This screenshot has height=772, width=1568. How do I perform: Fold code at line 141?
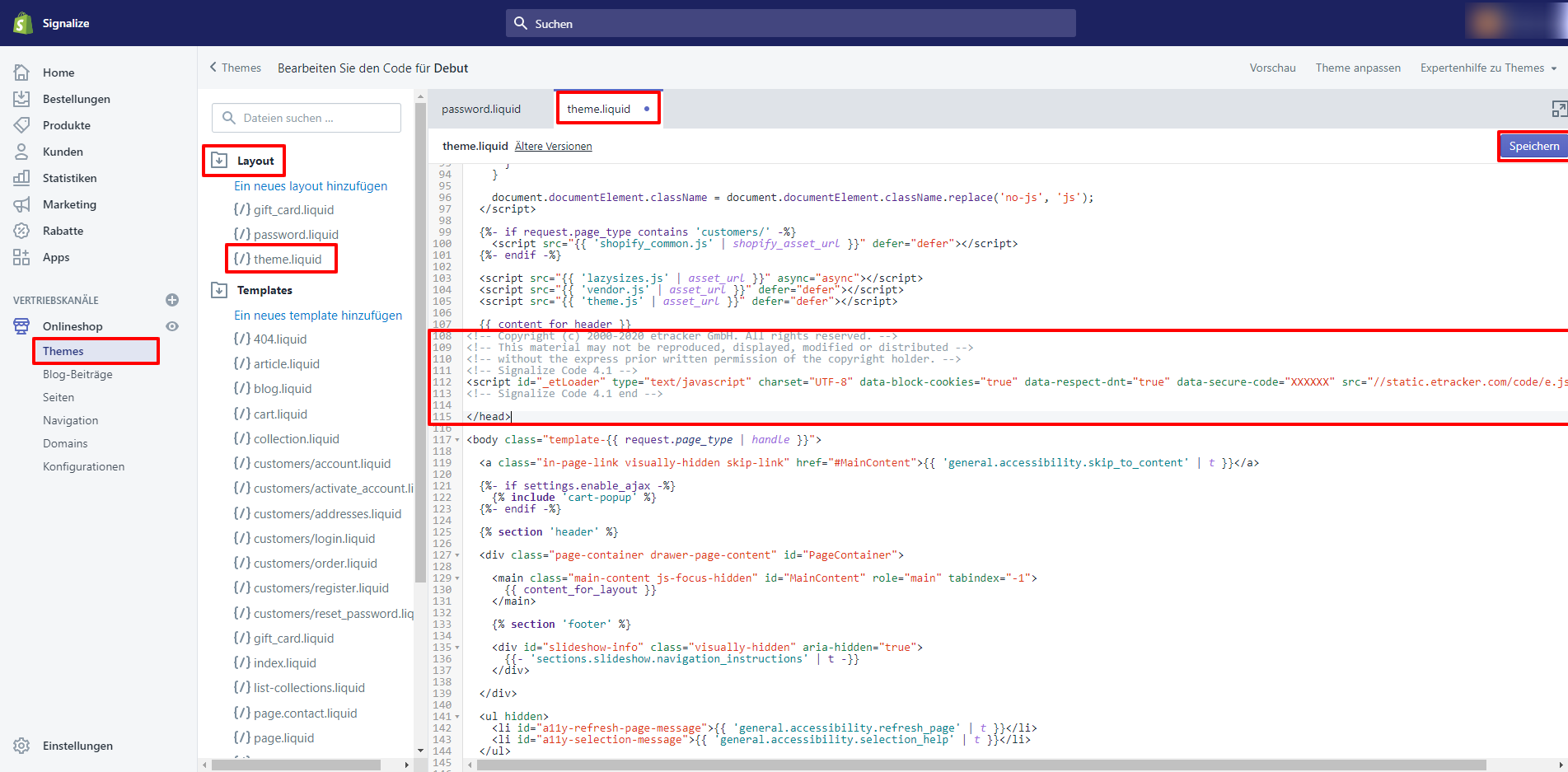click(457, 717)
